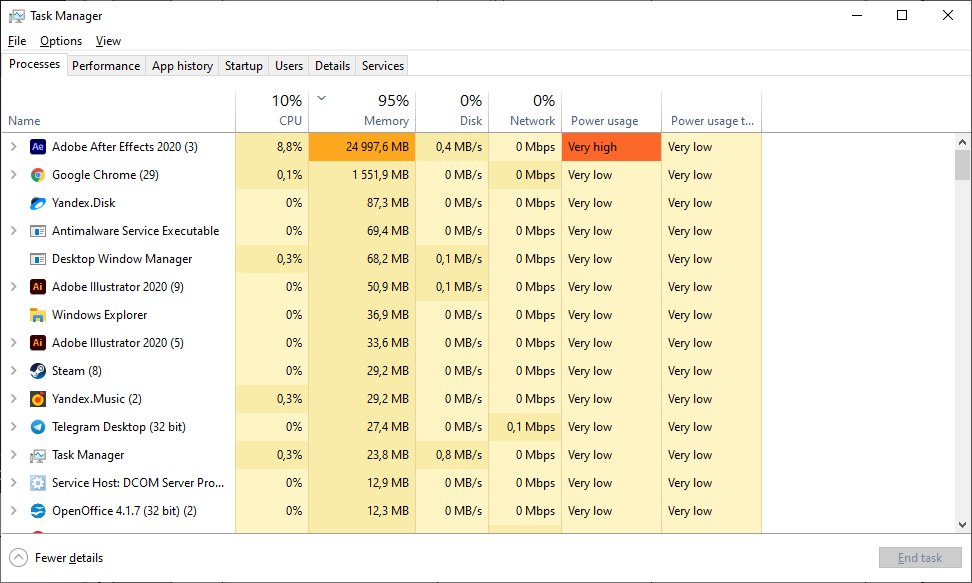Click the Task Manager process row icon
The width and height of the screenshot is (972, 583).
click(38, 455)
